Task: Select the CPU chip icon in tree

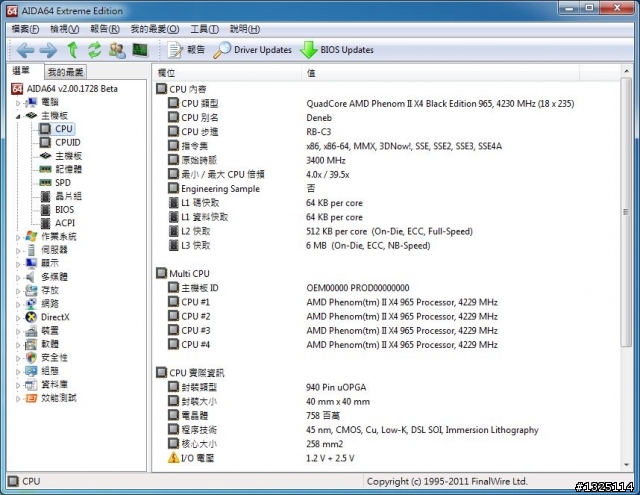Action: pyautogui.click(x=44, y=129)
